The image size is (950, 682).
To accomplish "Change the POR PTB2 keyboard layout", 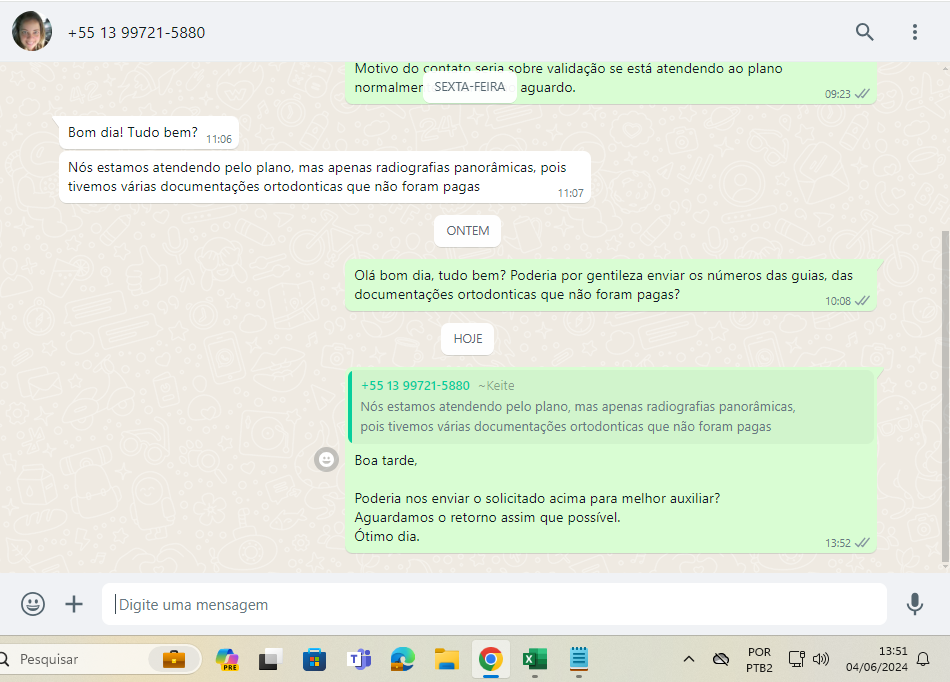I will 759,660.
